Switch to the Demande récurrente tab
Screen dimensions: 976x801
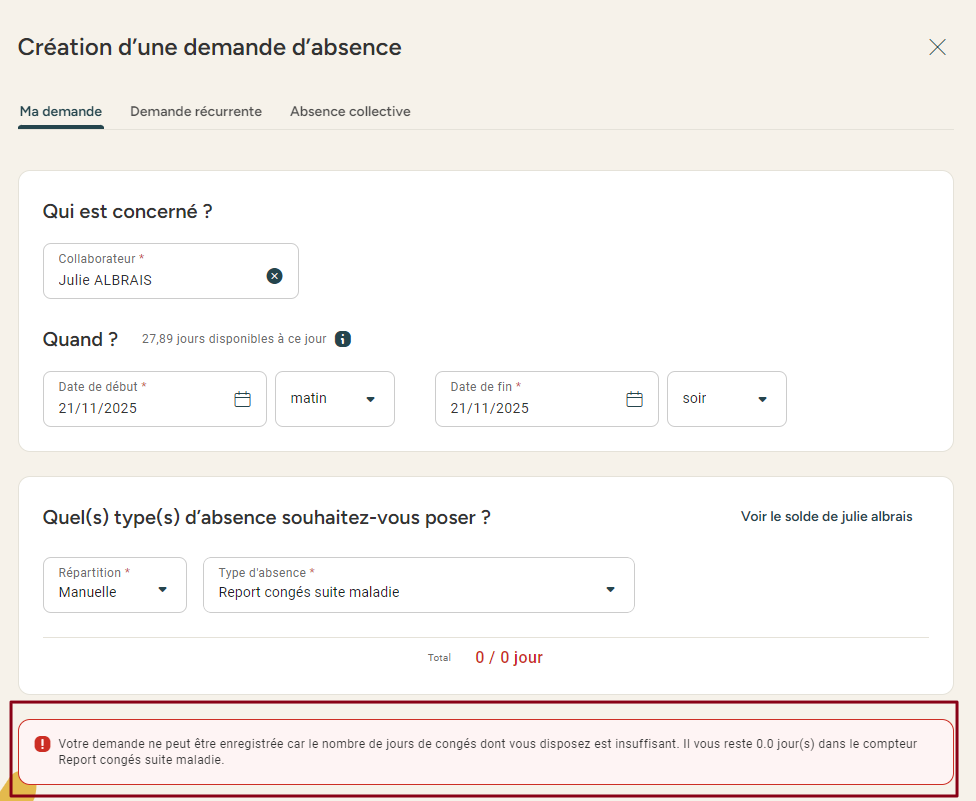pos(196,111)
